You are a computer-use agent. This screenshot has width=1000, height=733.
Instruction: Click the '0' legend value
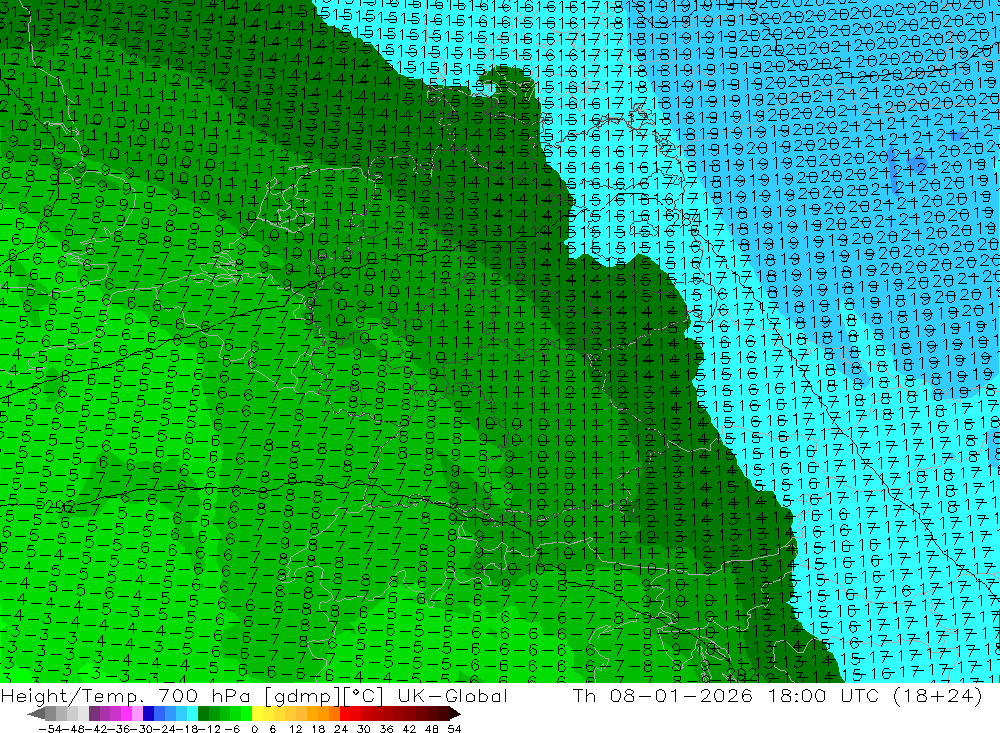tap(254, 729)
